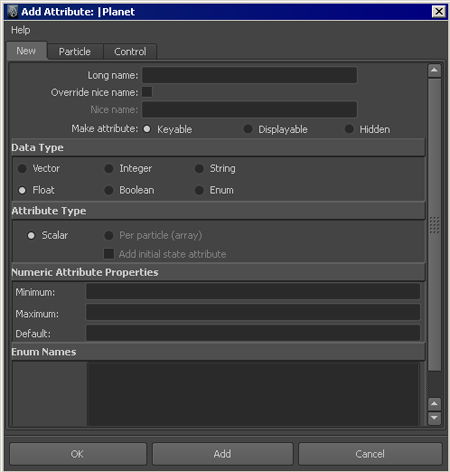
Task: Switch to the Control tab
Action: (130, 52)
